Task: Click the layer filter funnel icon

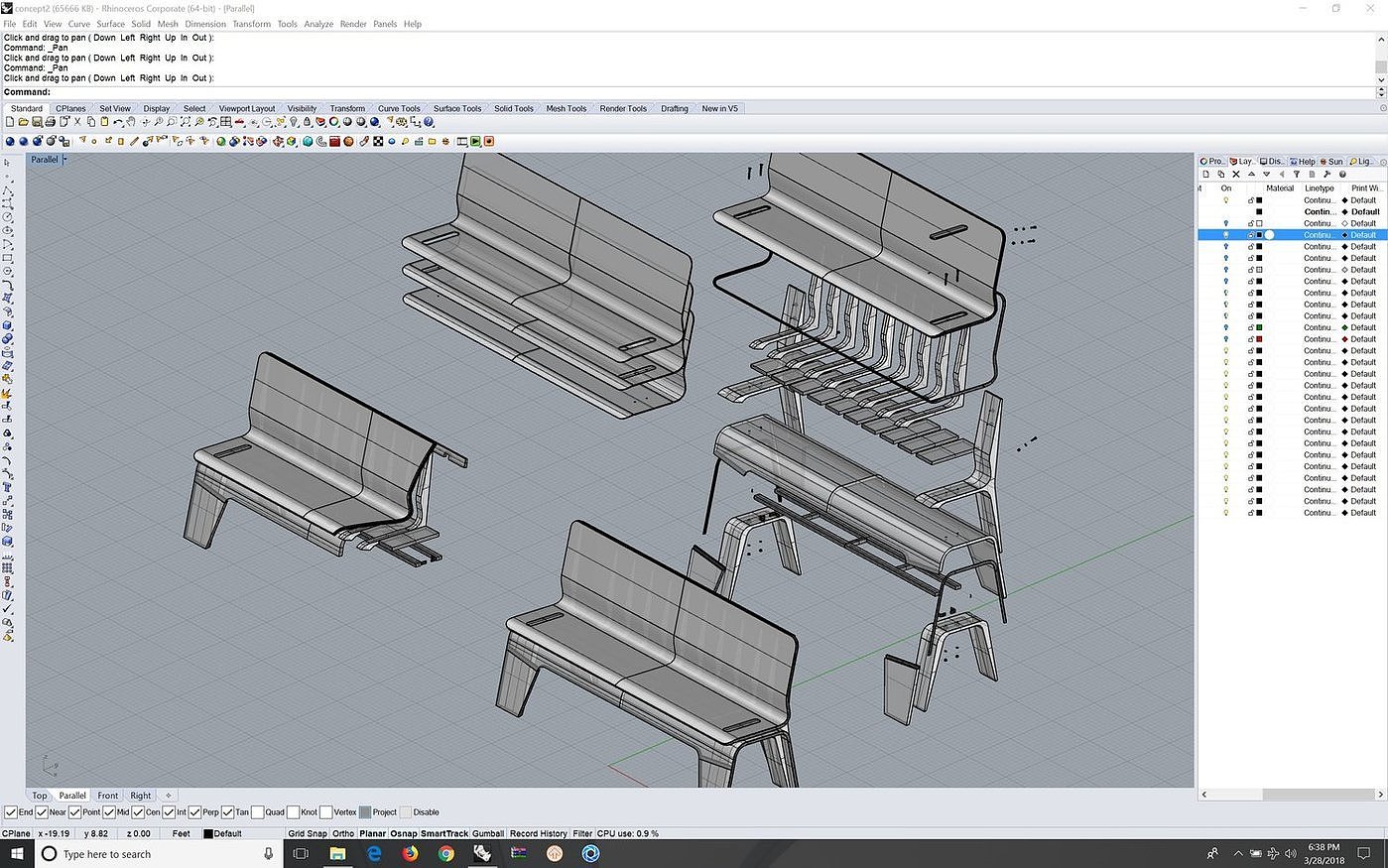Action: [x=1297, y=175]
